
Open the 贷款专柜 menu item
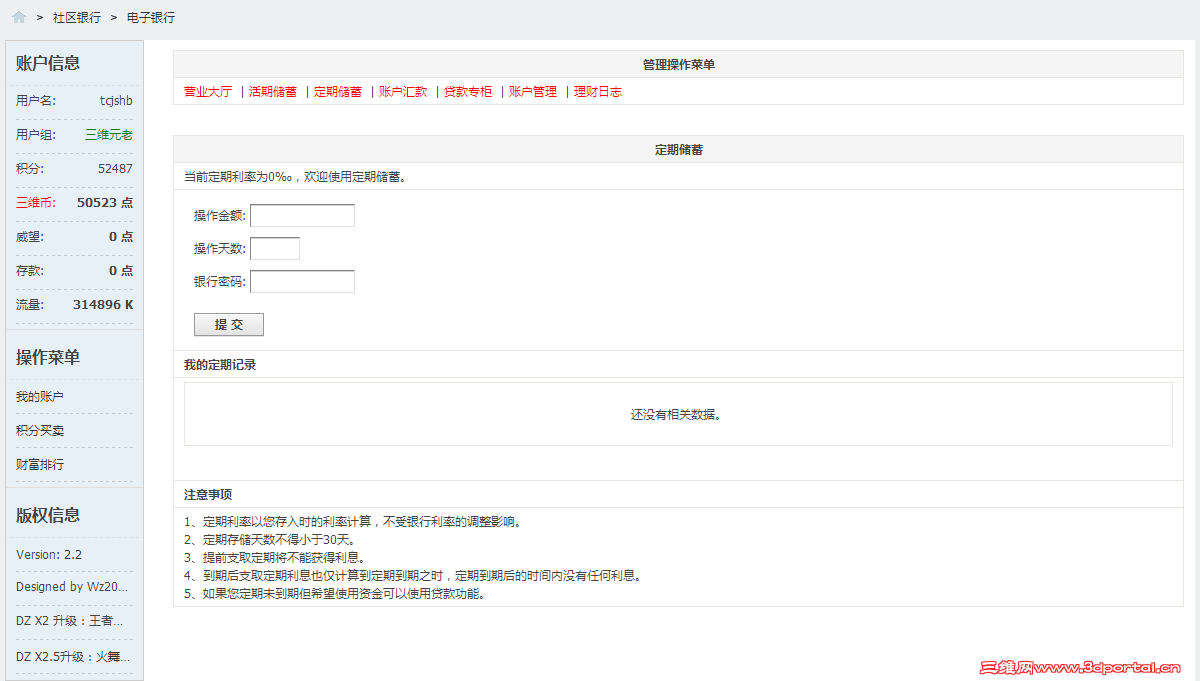[468, 91]
